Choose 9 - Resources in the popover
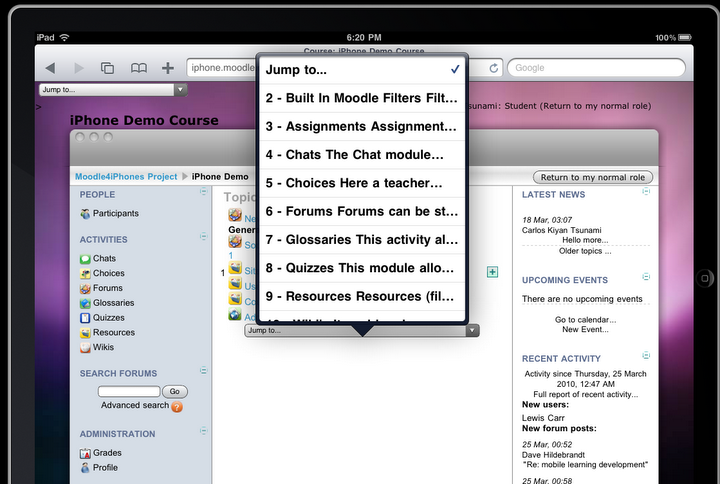Viewport: 720px width, 484px height. (x=363, y=297)
